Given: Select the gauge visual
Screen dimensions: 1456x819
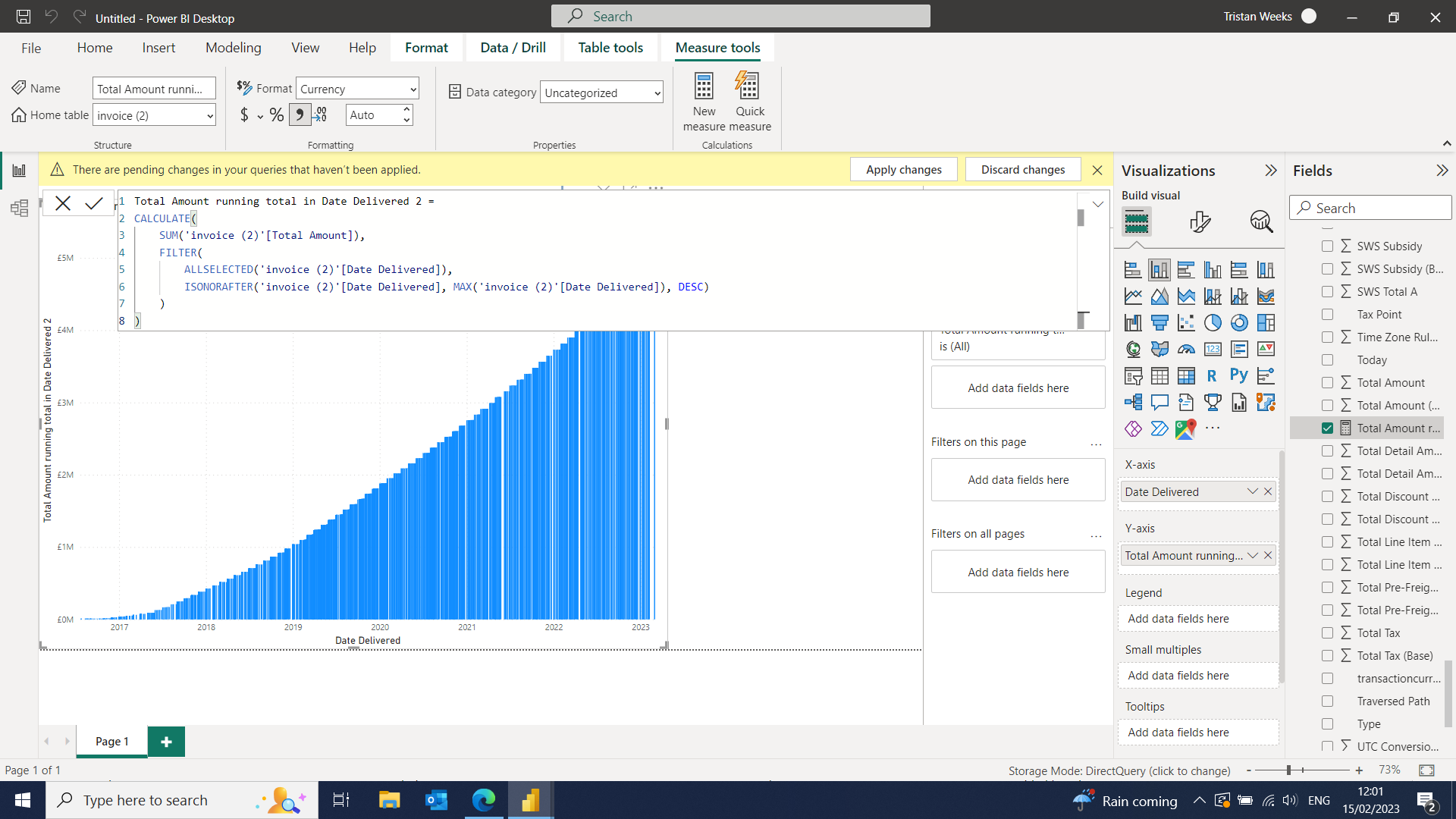Looking at the screenshot, I should click(x=1186, y=350).
